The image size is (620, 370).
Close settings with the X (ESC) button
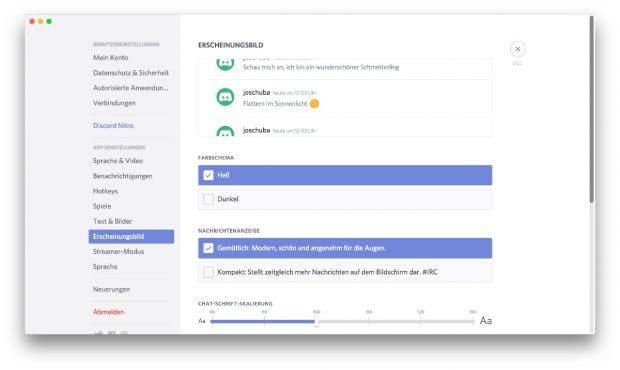click(518, 49)
